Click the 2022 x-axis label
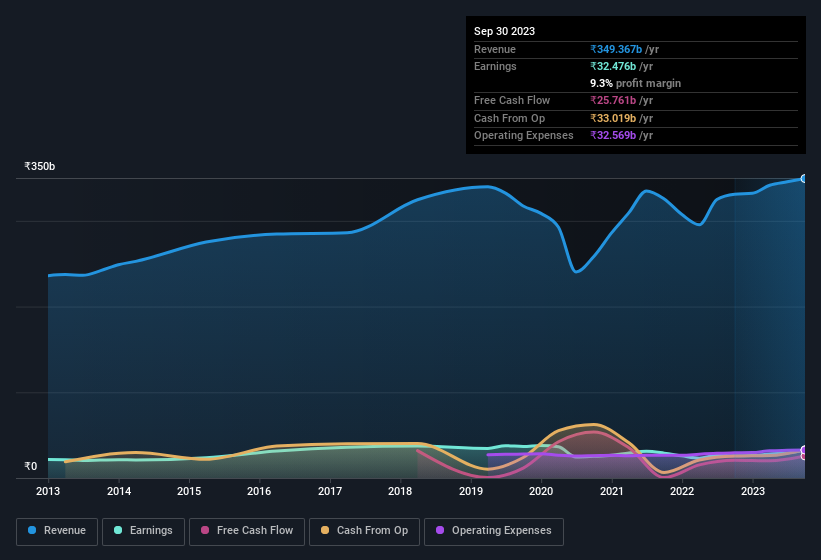This screenshot has height=560, width=821. (x=682, y=491)
